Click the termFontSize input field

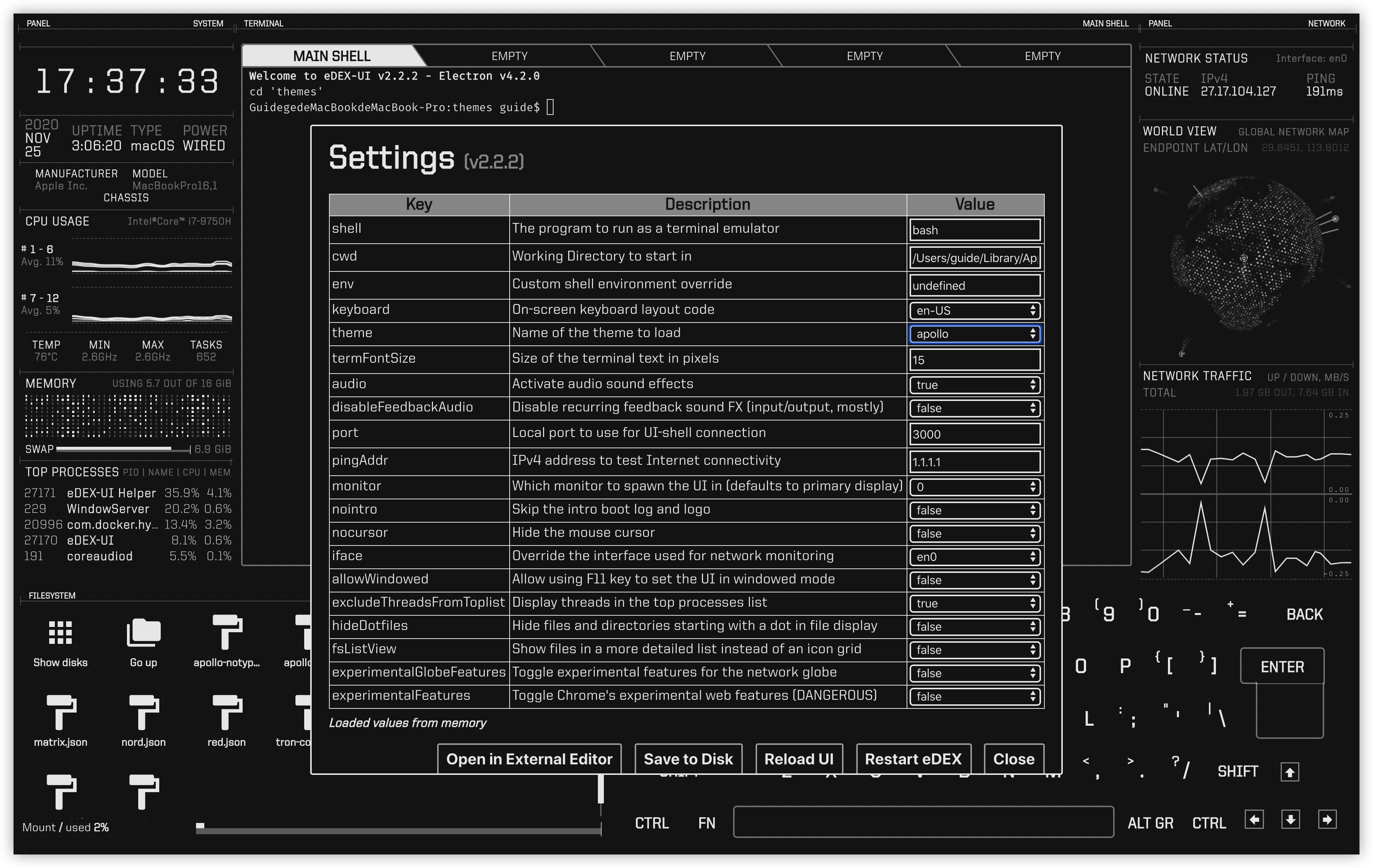[x=975, y=360]
